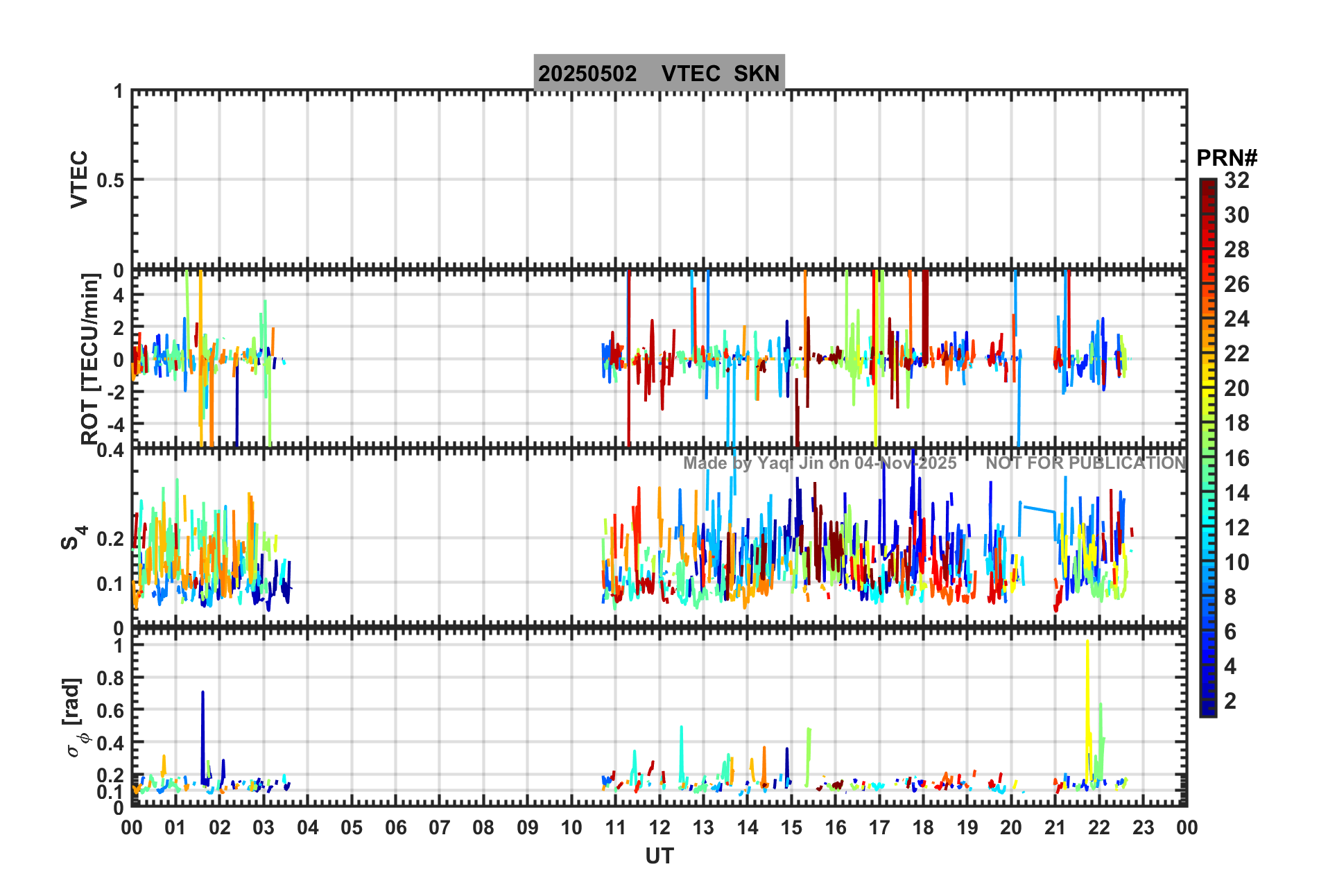Click colorbar tick label 8
Screen dimensions: 1319x896
click(1230, 597)
